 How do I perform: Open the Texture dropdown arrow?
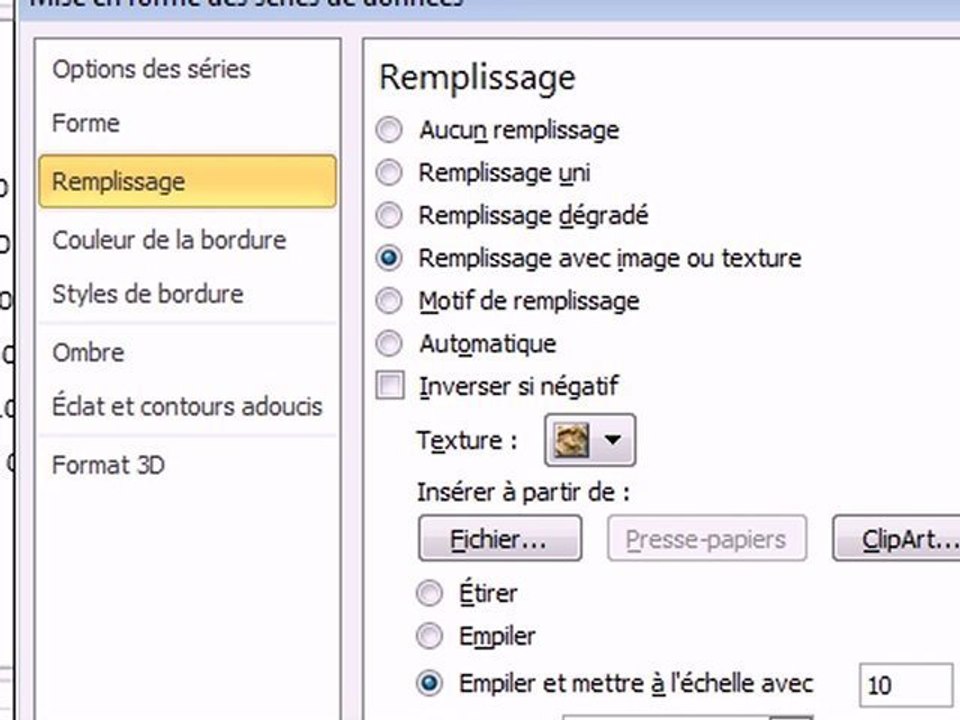click(612, 440)
